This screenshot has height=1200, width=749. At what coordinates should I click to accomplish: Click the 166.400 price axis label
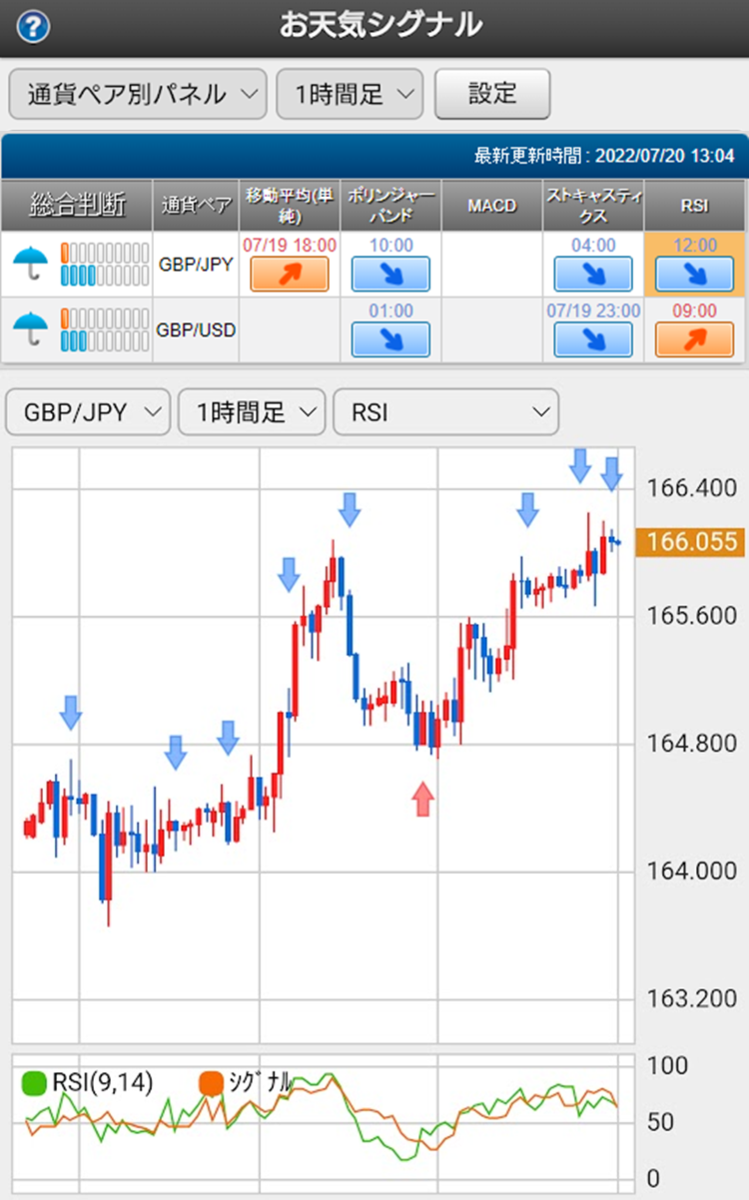(692, 489)
